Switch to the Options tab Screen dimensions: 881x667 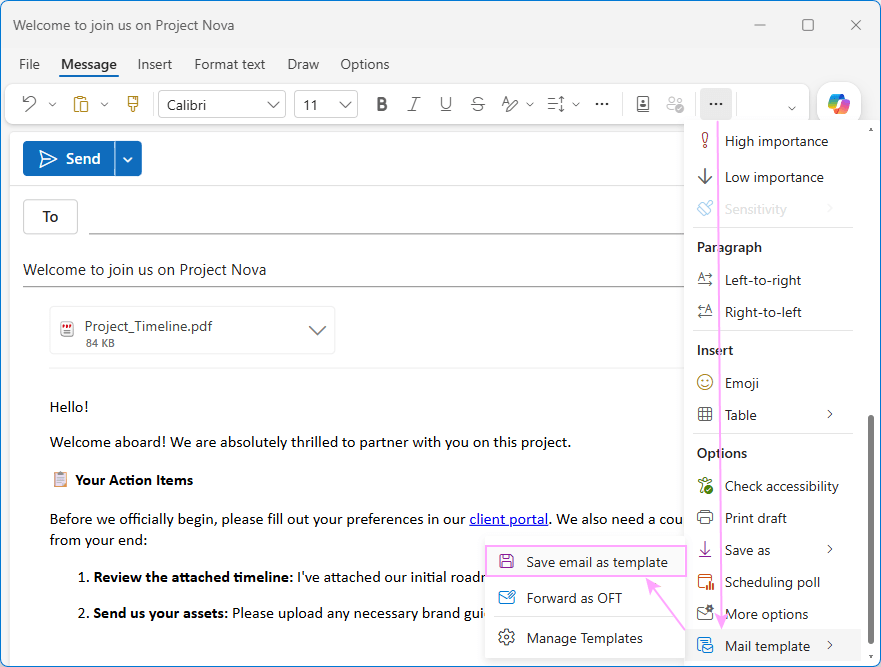[x=365, y=65]
